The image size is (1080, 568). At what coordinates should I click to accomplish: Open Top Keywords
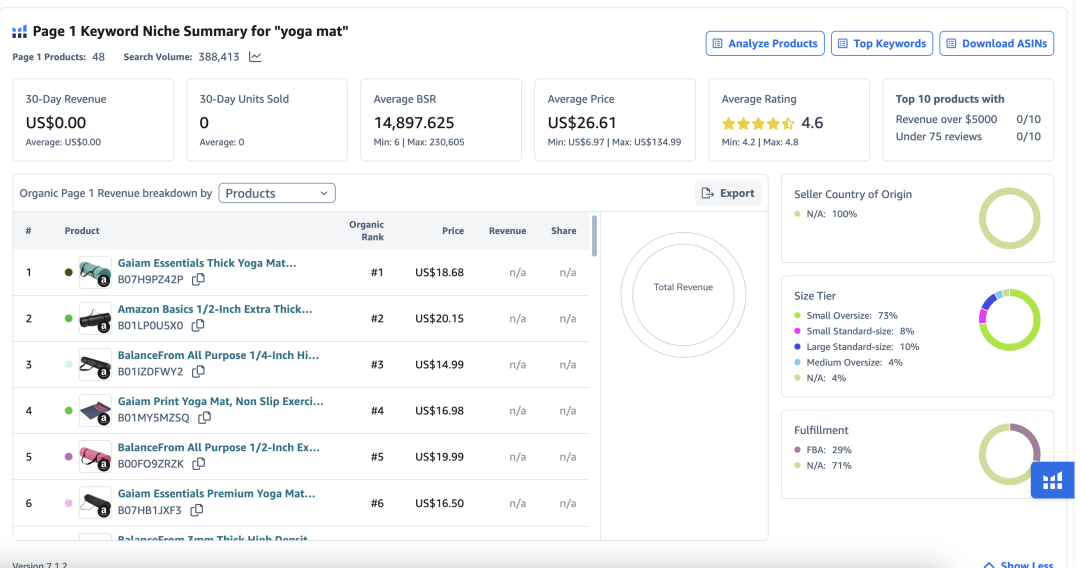(x=881, y=44)
